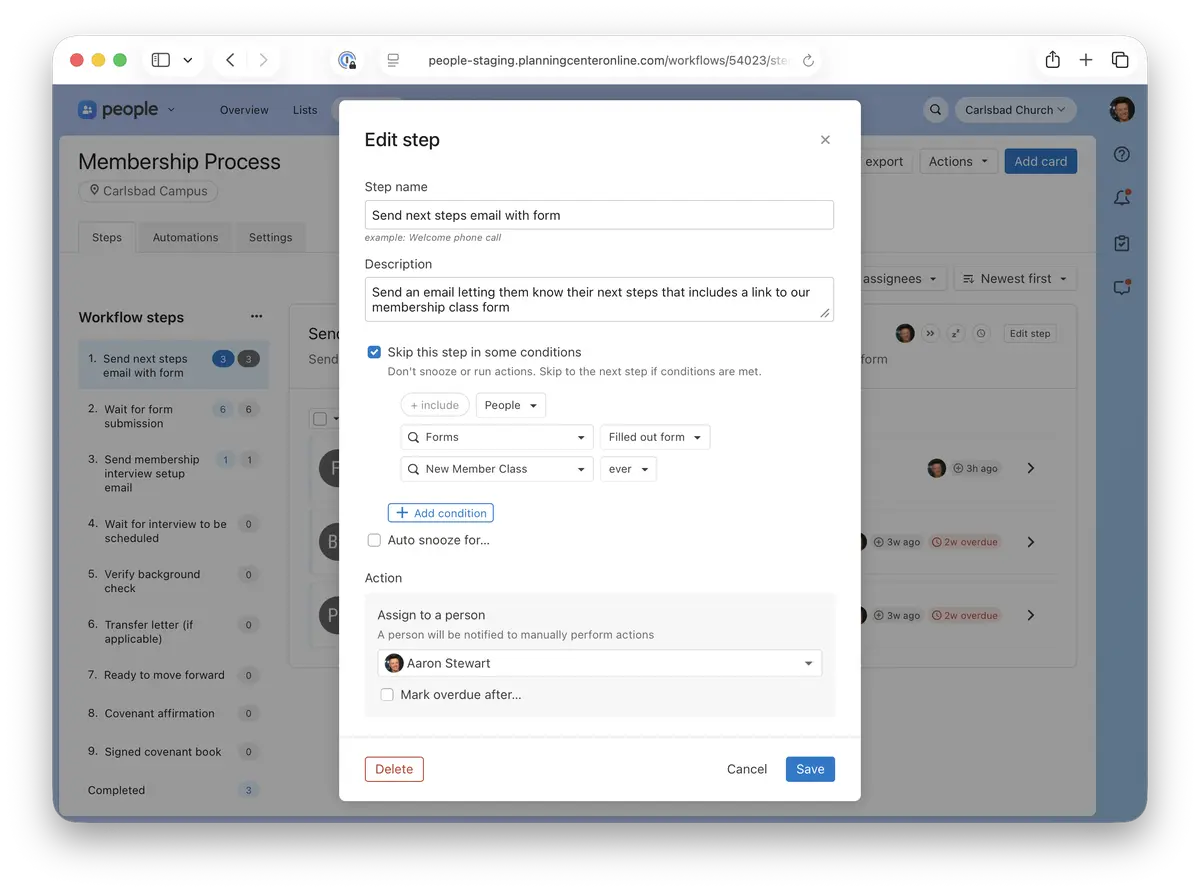Click the People app logo icon
1200x892 pixels.
[87, 110]
